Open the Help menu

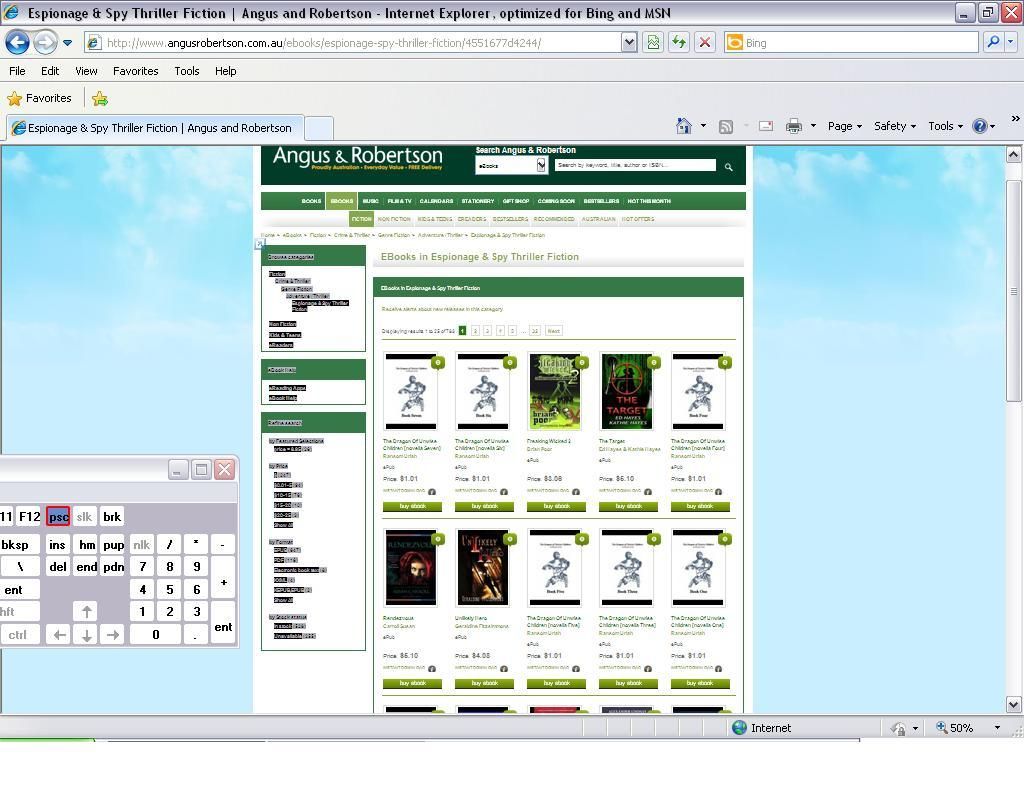(x=226, y=71)
